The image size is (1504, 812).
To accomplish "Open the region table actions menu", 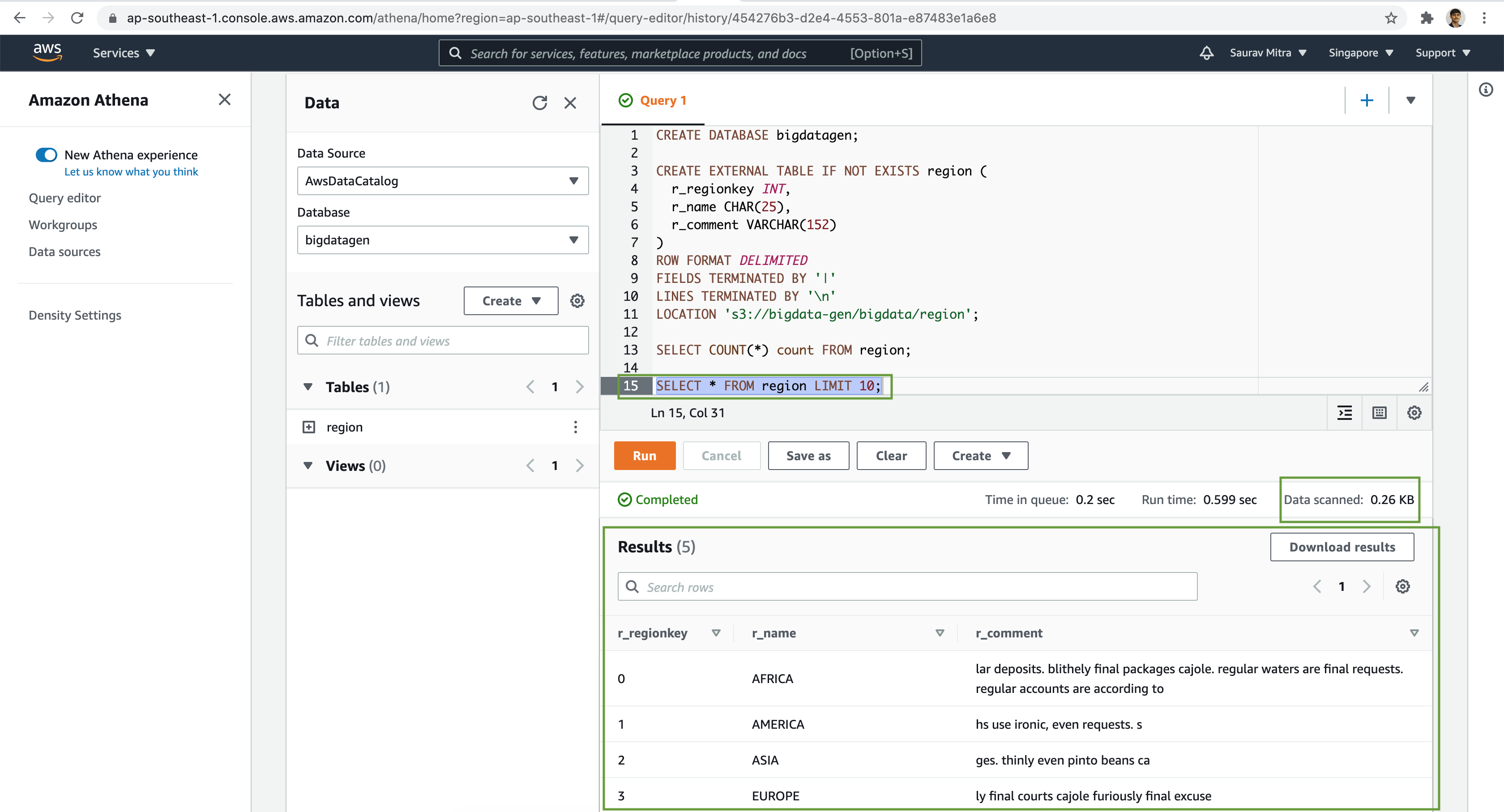I will pos(576,427).
